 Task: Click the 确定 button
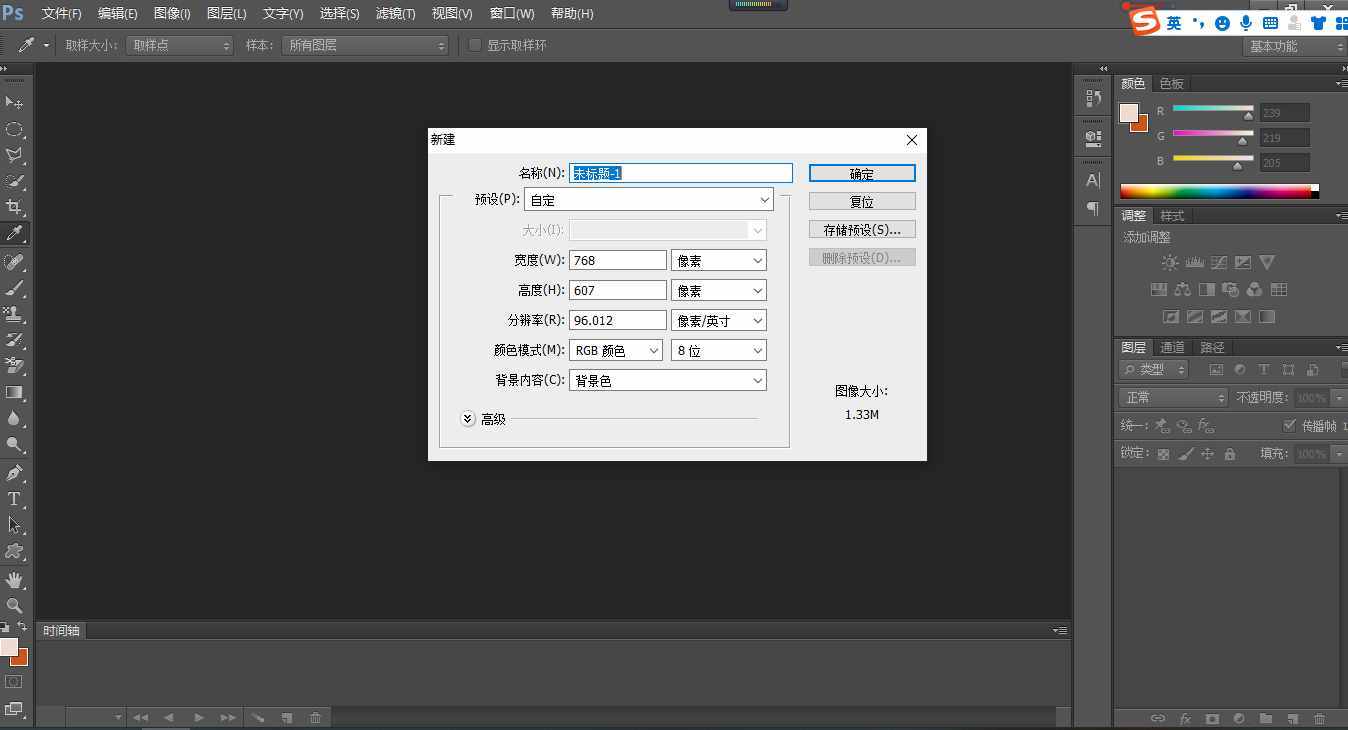pyautogui.click(x=862, y=173)
